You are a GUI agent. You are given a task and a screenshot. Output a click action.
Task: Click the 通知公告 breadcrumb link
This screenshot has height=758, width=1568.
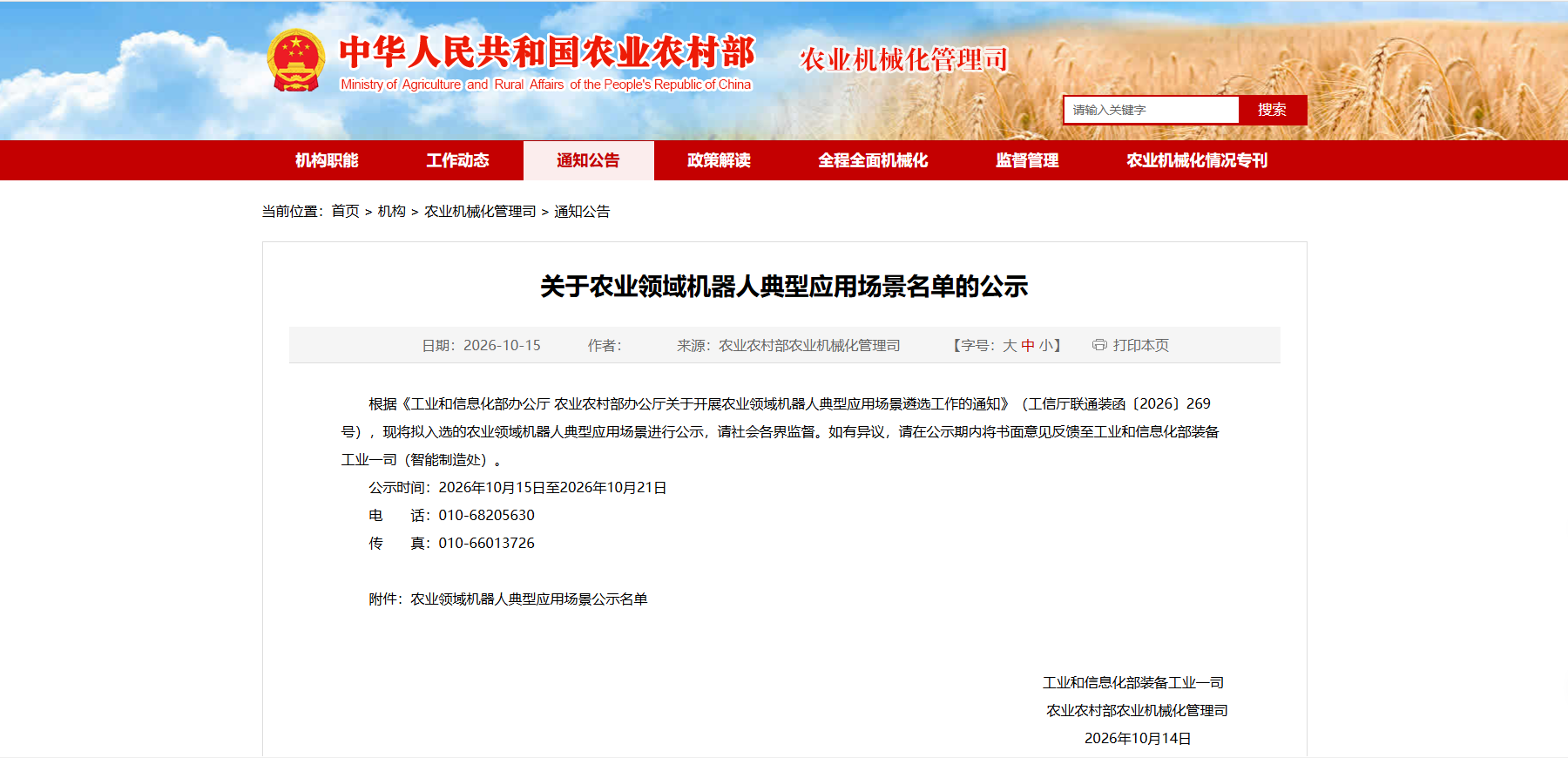(582, 211)
